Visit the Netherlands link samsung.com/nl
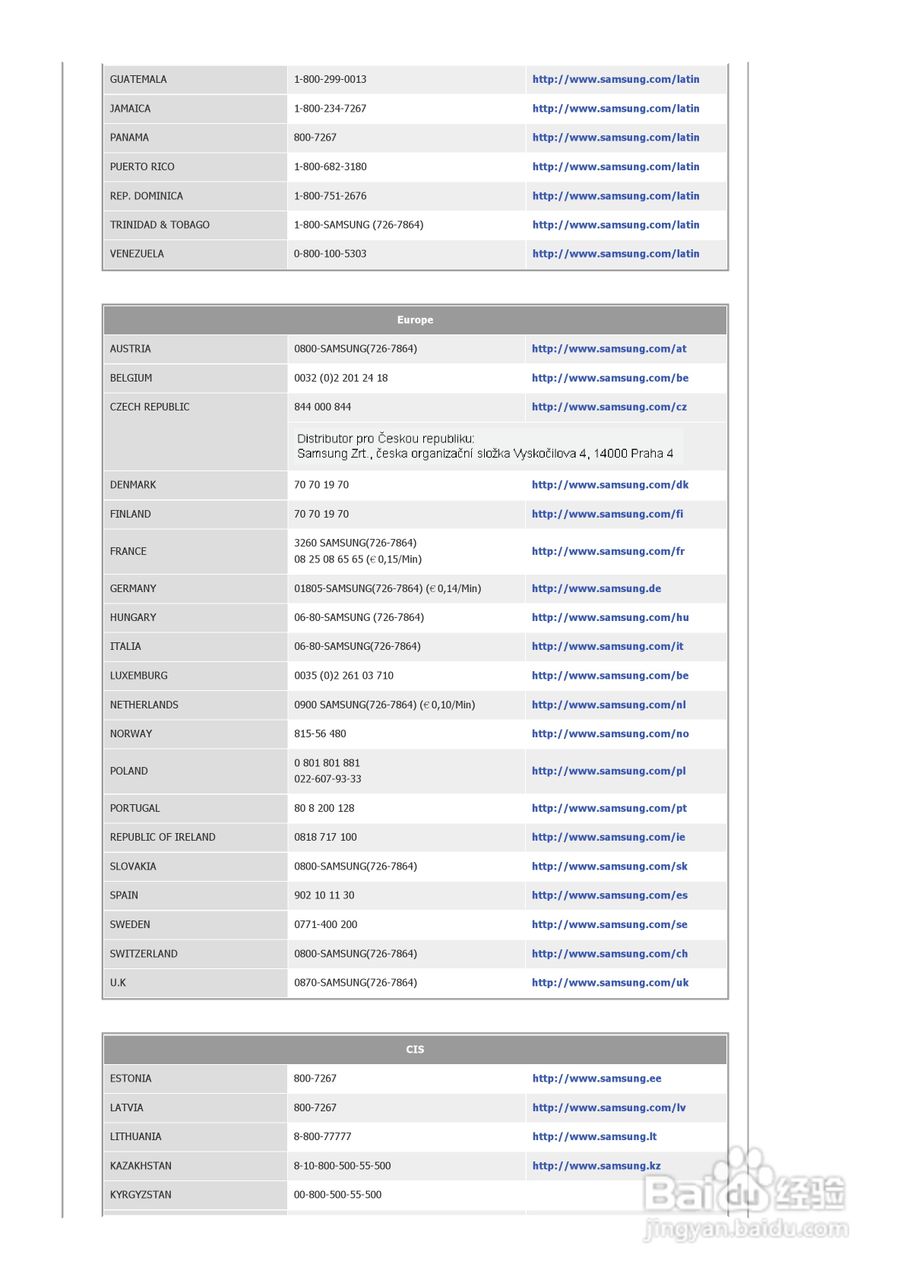The height and width of the screenshot is (1280, 905). pyautogui.click(x=609, y=705)
